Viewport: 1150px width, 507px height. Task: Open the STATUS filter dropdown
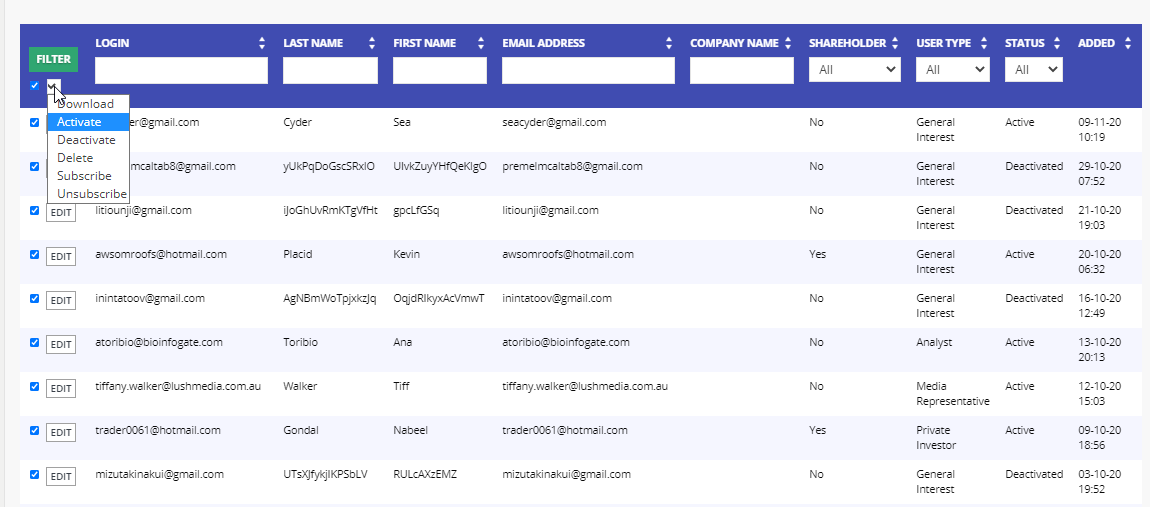click(1033, 70)
